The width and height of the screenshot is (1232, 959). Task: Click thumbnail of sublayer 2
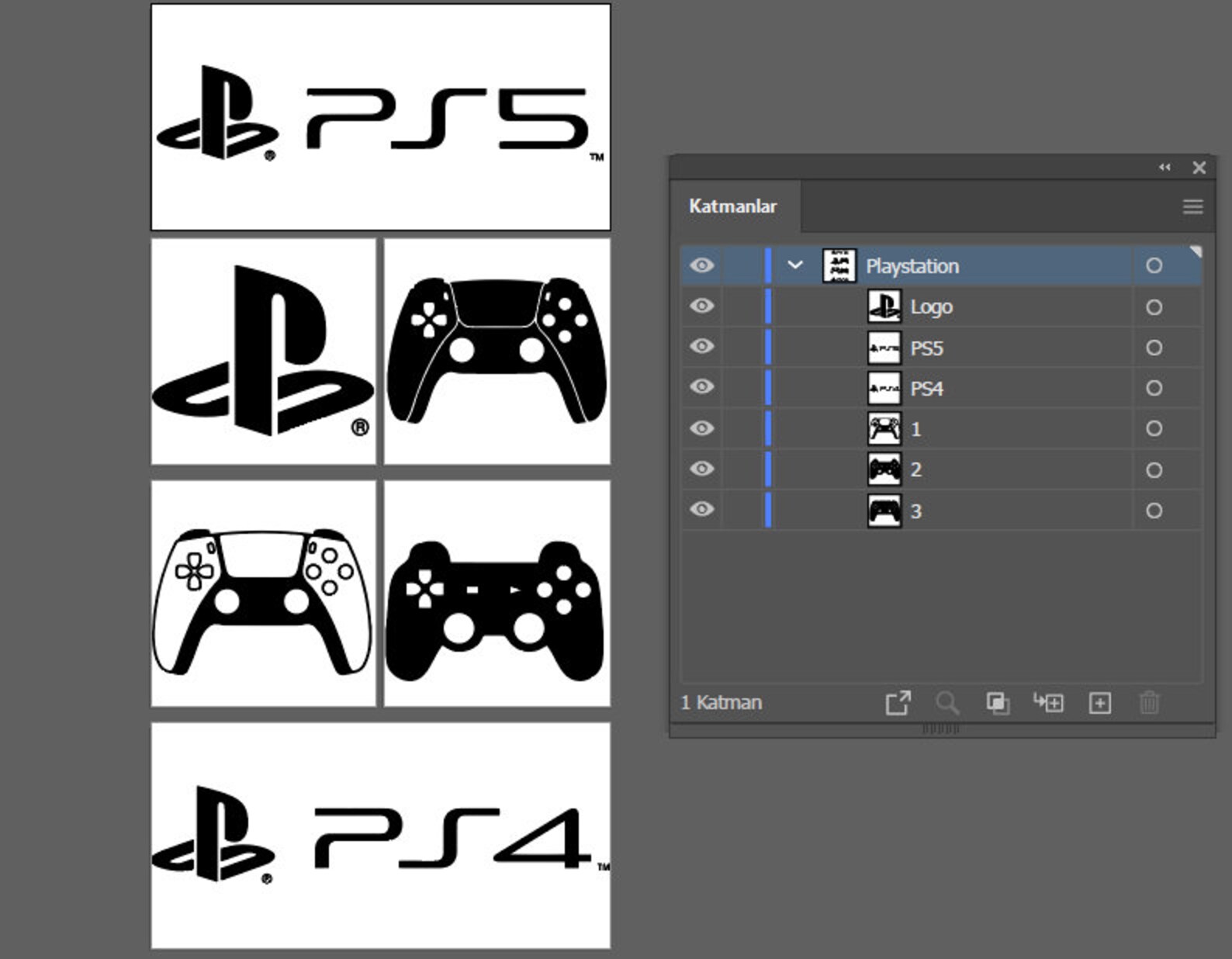(884, 469)
